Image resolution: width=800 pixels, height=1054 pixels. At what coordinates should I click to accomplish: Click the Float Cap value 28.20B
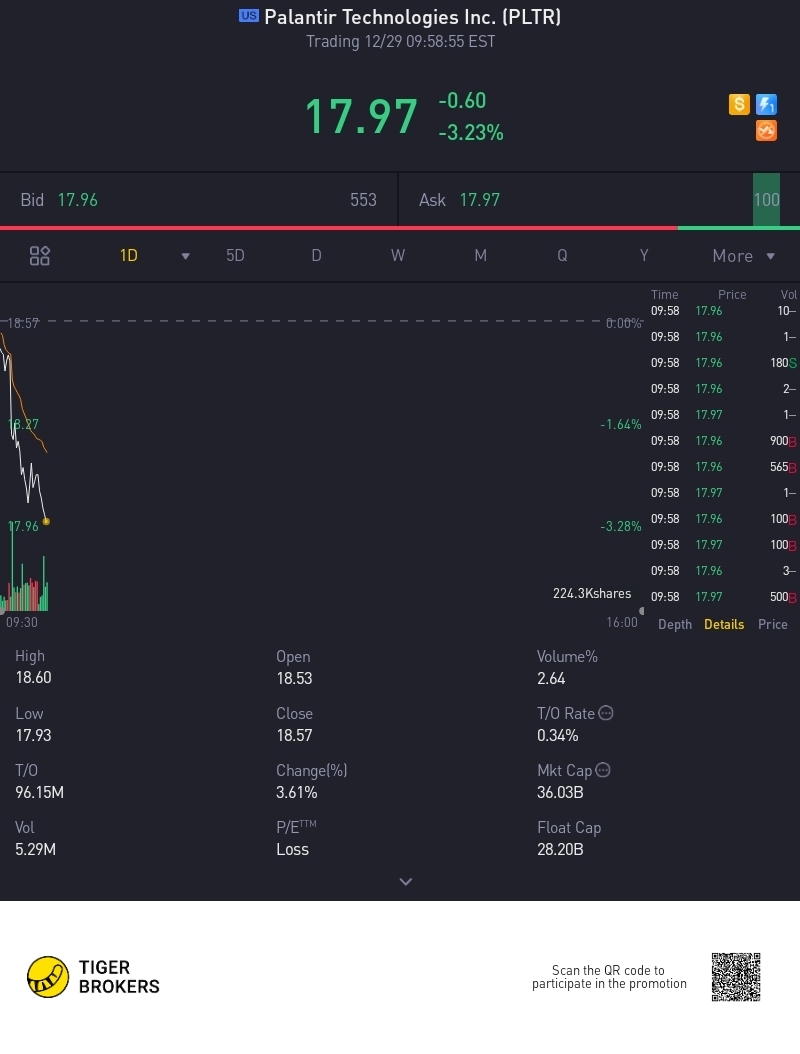[560, 850]
